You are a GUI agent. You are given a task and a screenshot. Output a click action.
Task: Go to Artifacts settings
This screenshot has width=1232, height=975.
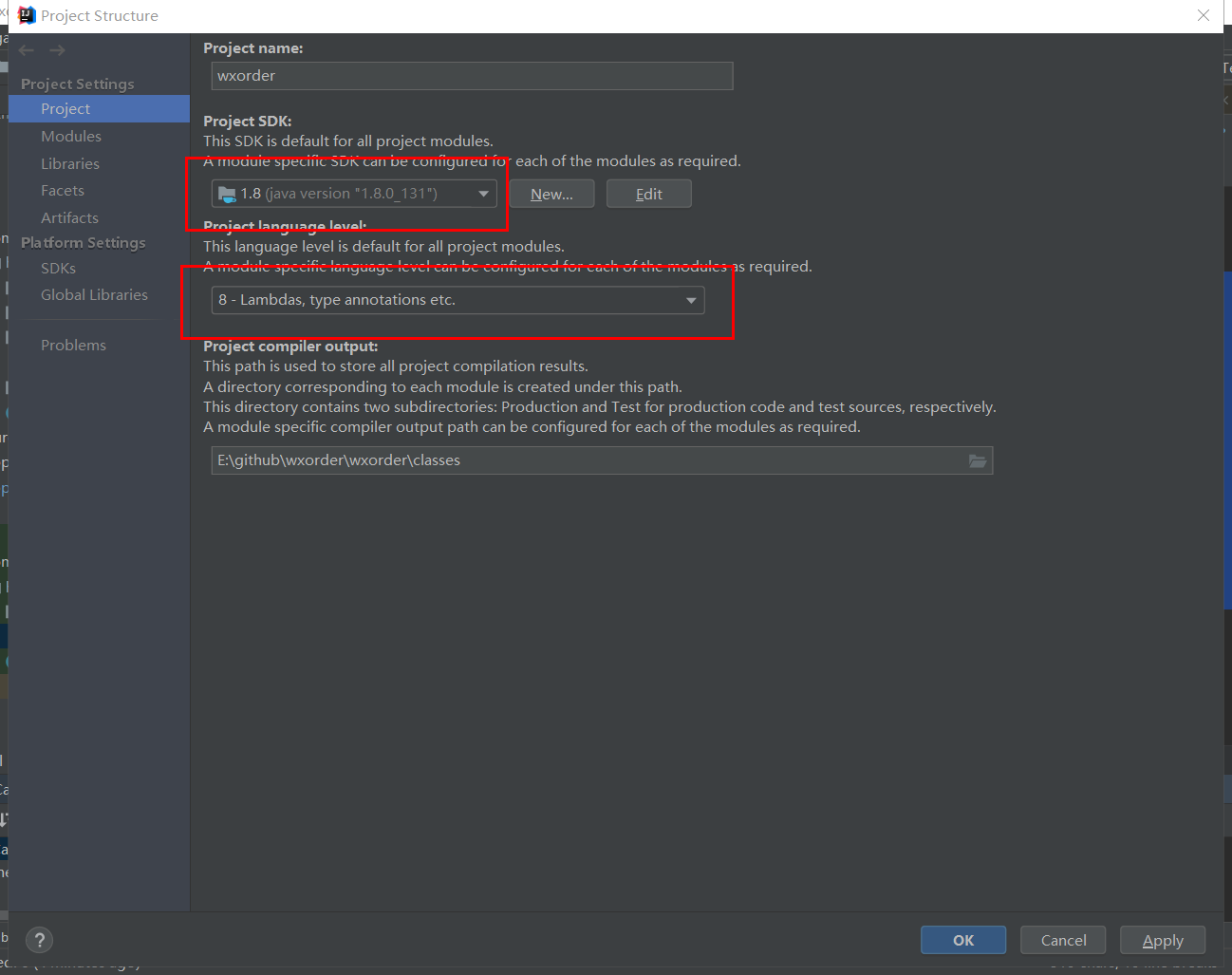(69, 218)
